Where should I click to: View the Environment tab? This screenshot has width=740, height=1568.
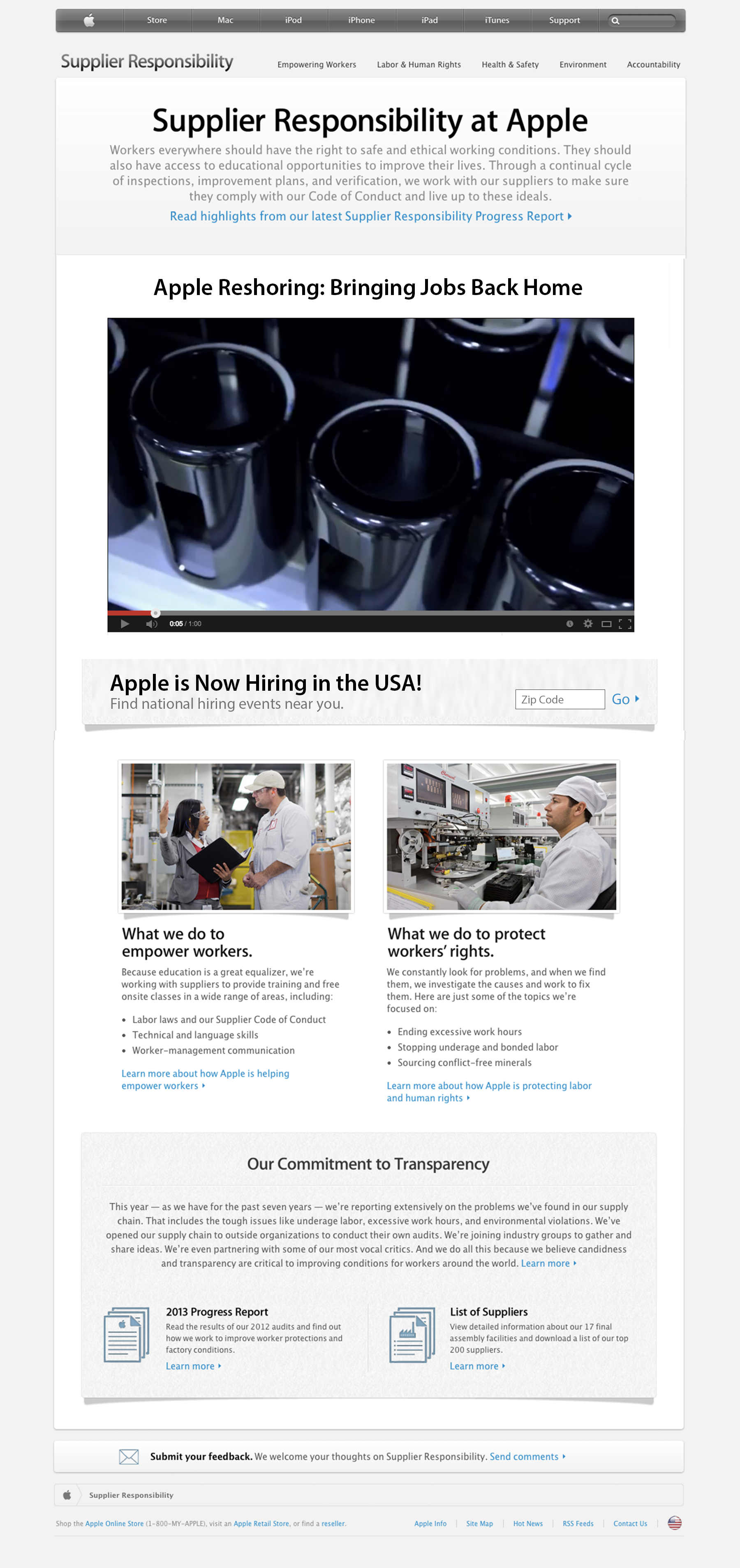click(583, 65)
